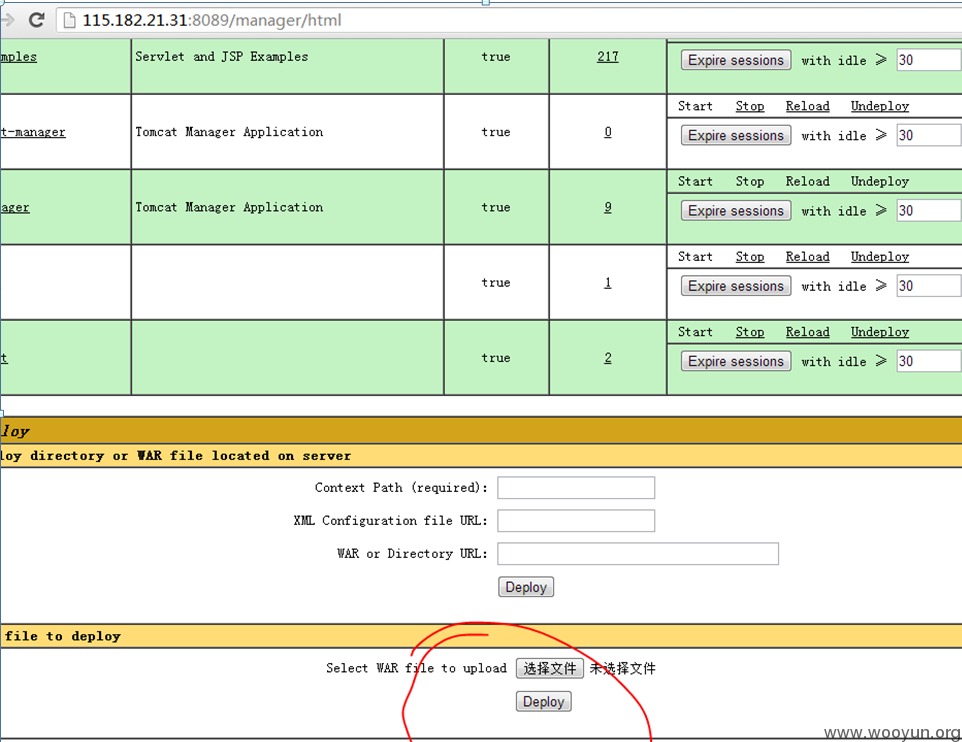
Task: Choose a WAR file with 选择文件 button
Action: pyautogui.click(x=550, y=668)
